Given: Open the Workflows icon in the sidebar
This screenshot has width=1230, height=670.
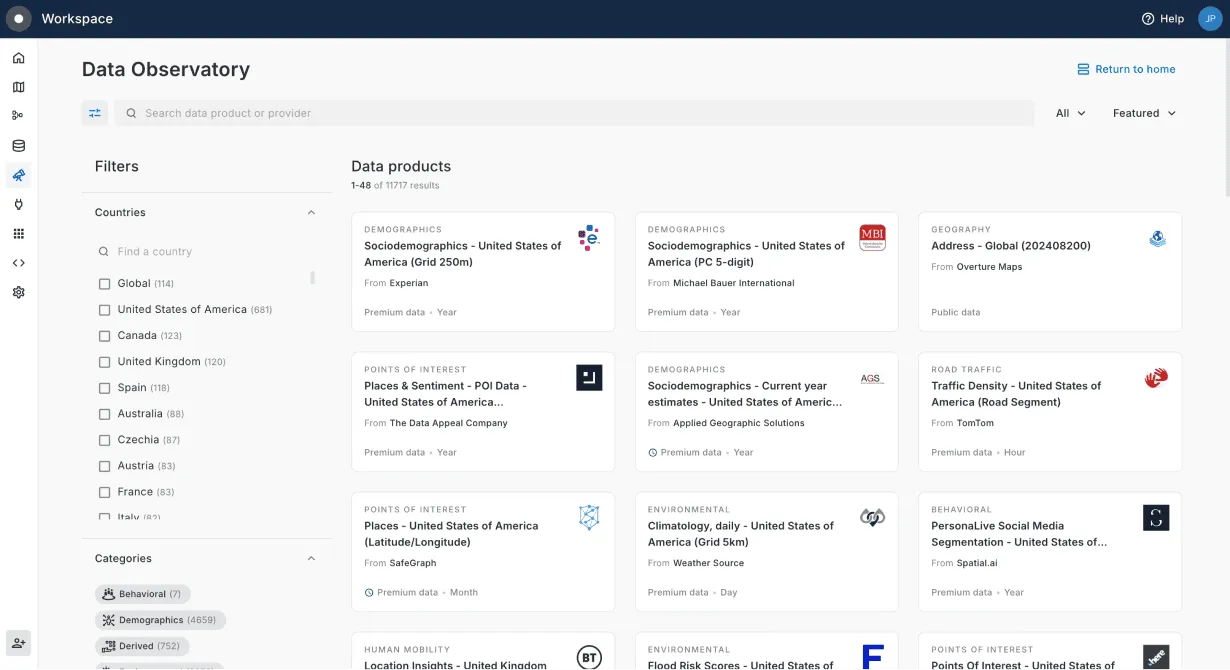Looking at the screenshot, I should (18, 114).
